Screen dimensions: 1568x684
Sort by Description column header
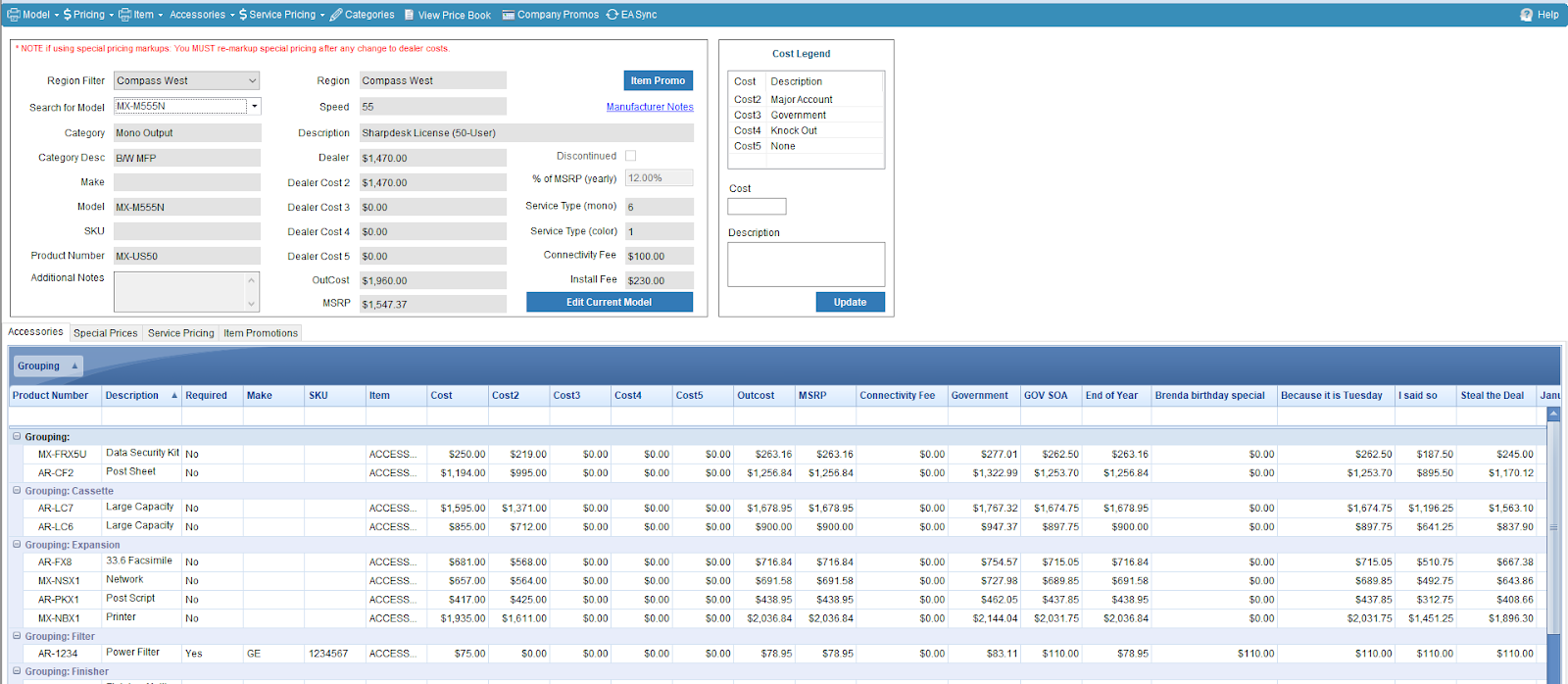coord(142,396)
